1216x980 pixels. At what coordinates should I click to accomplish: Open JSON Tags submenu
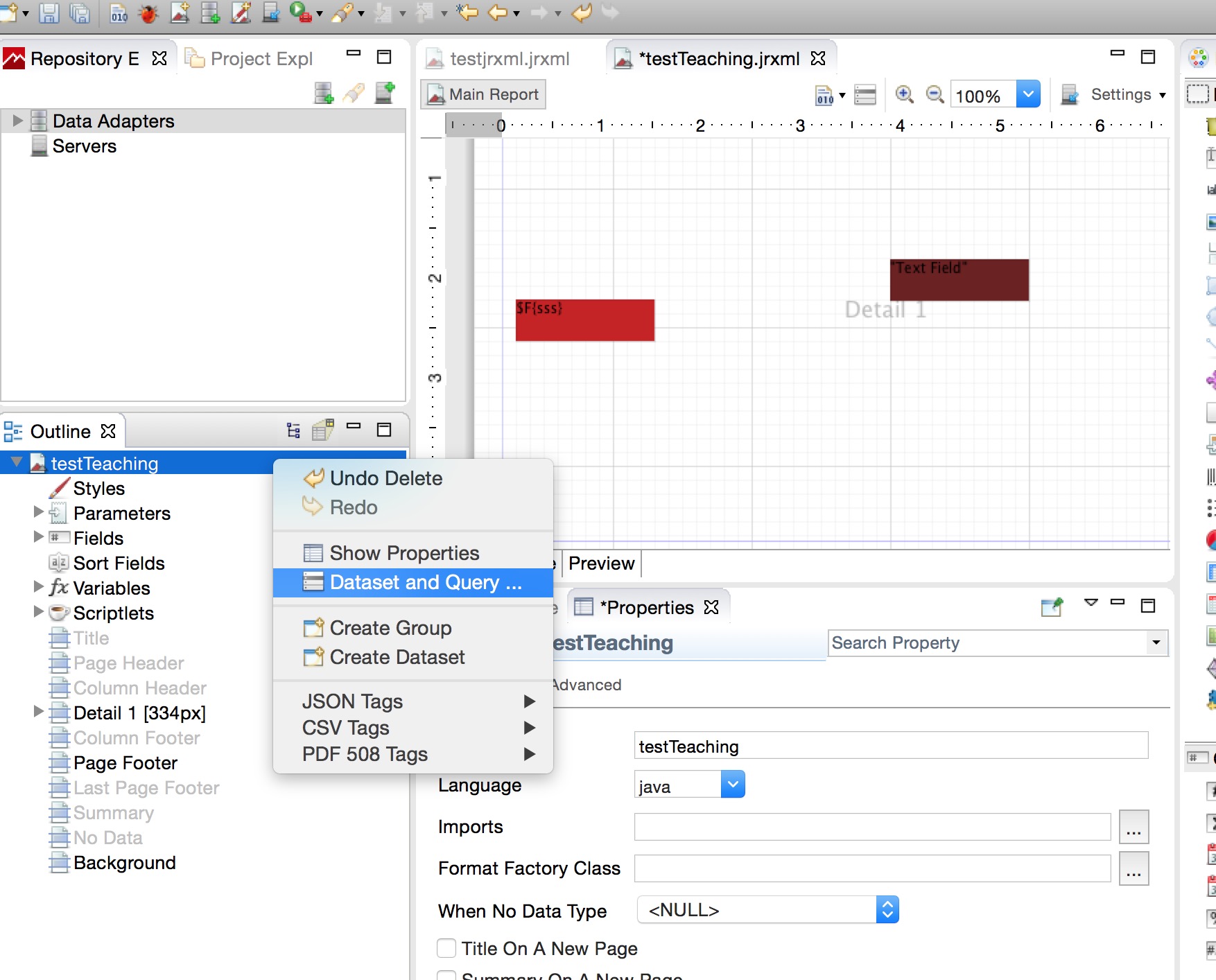click(x=413, y=701)
